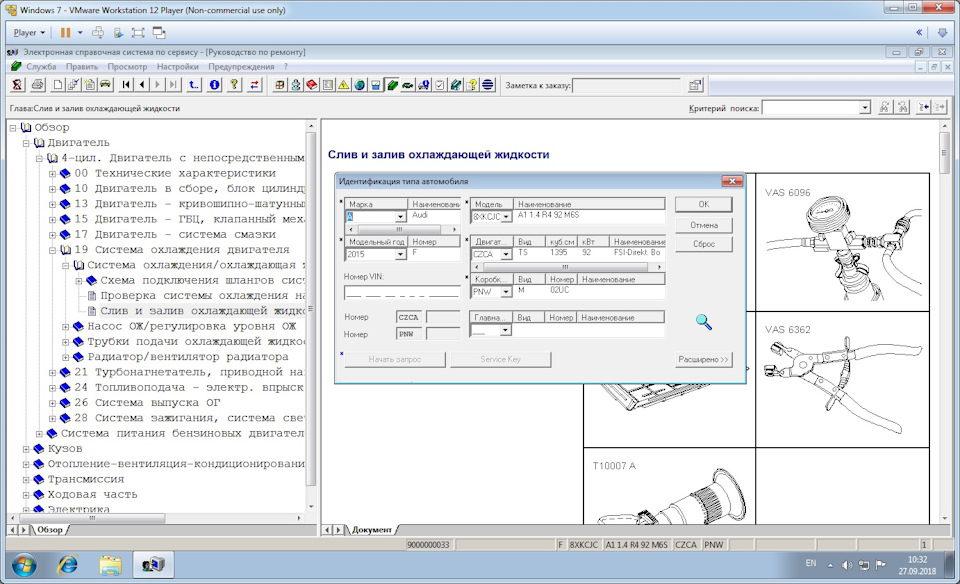Open the gearbox PNW dropdown
This screenshot has width=960, height=584.
coord(506,292)
